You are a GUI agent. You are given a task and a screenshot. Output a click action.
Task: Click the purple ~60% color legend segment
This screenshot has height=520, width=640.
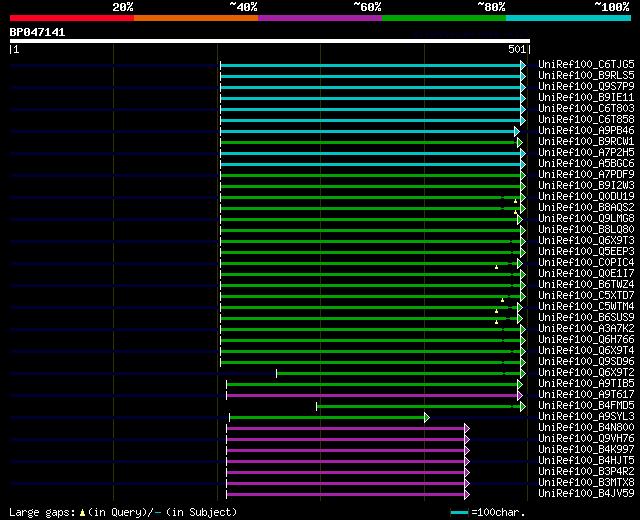click(320, 18)
